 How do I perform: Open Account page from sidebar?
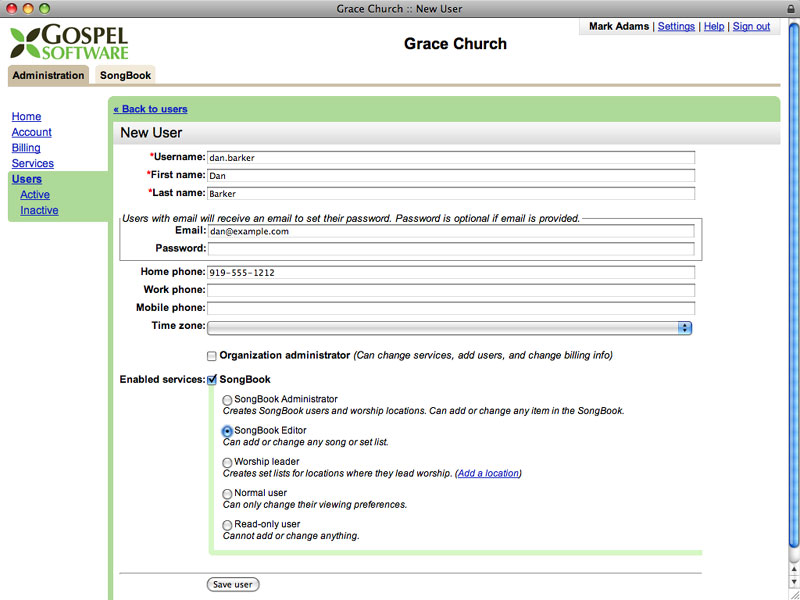click(x=32, y=132)
